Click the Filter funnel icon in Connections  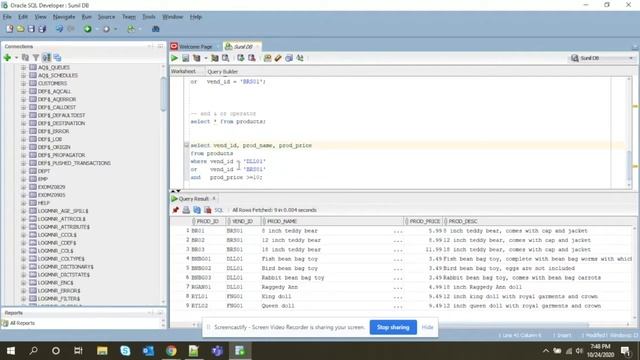click(36, 58)
